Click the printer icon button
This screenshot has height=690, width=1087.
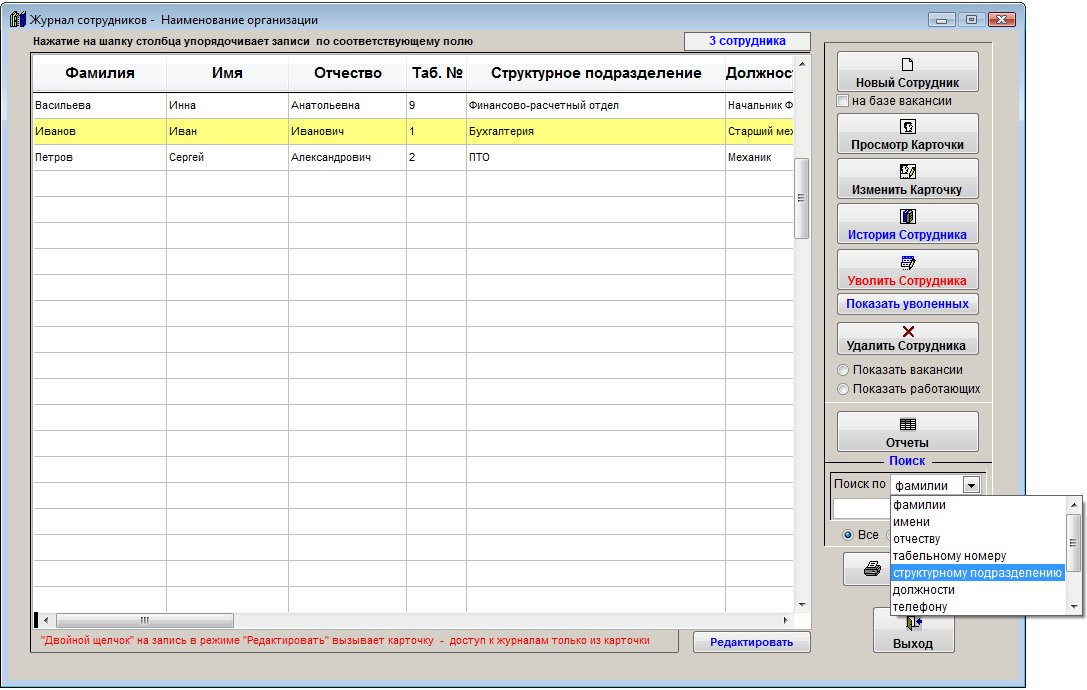tap(871, 568)
